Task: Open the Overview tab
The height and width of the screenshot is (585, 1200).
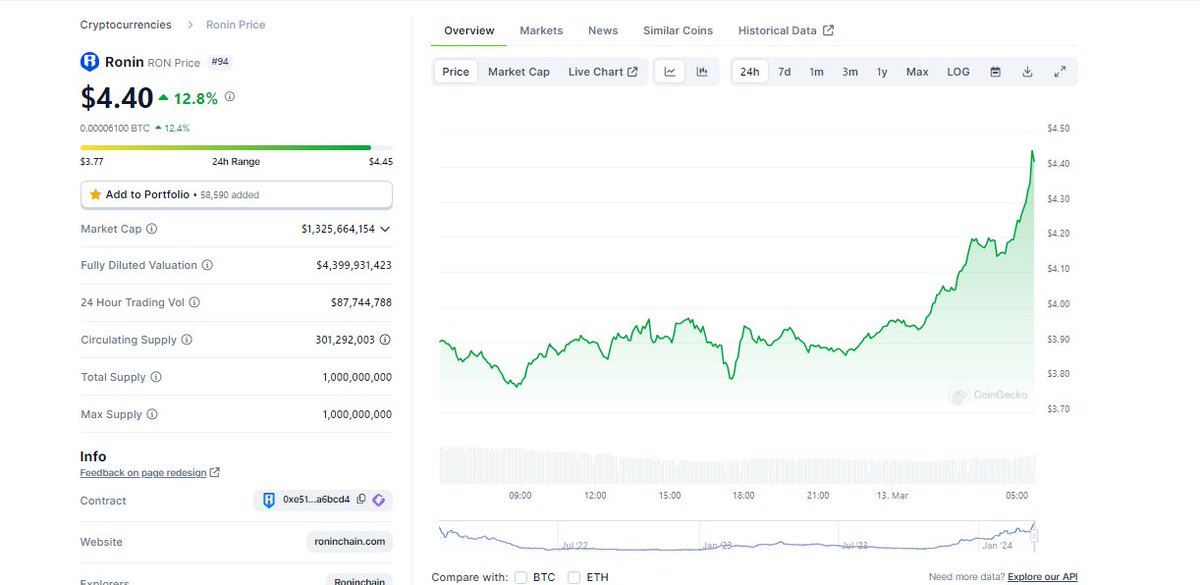Action: (469, 31)
